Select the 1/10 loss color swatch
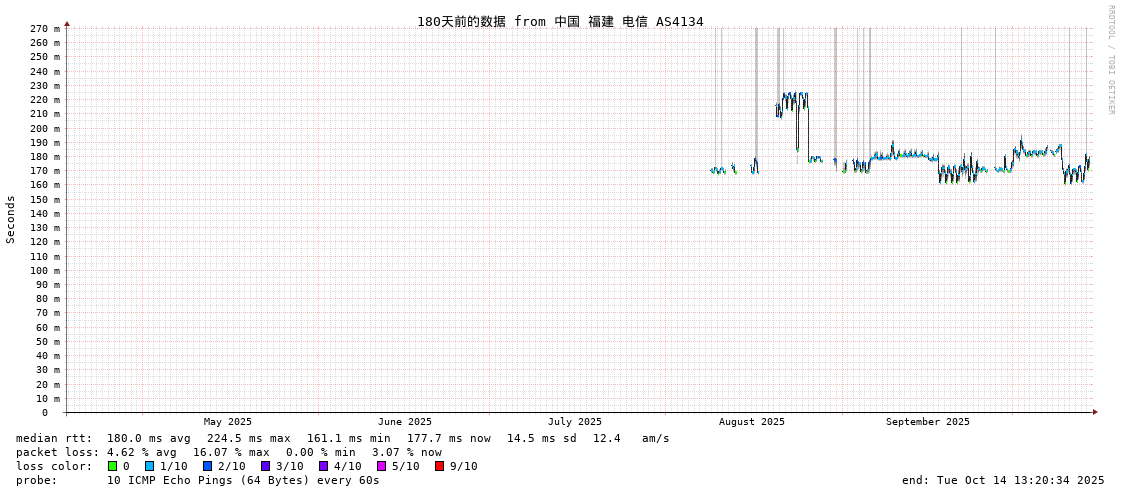 (150, 466)
